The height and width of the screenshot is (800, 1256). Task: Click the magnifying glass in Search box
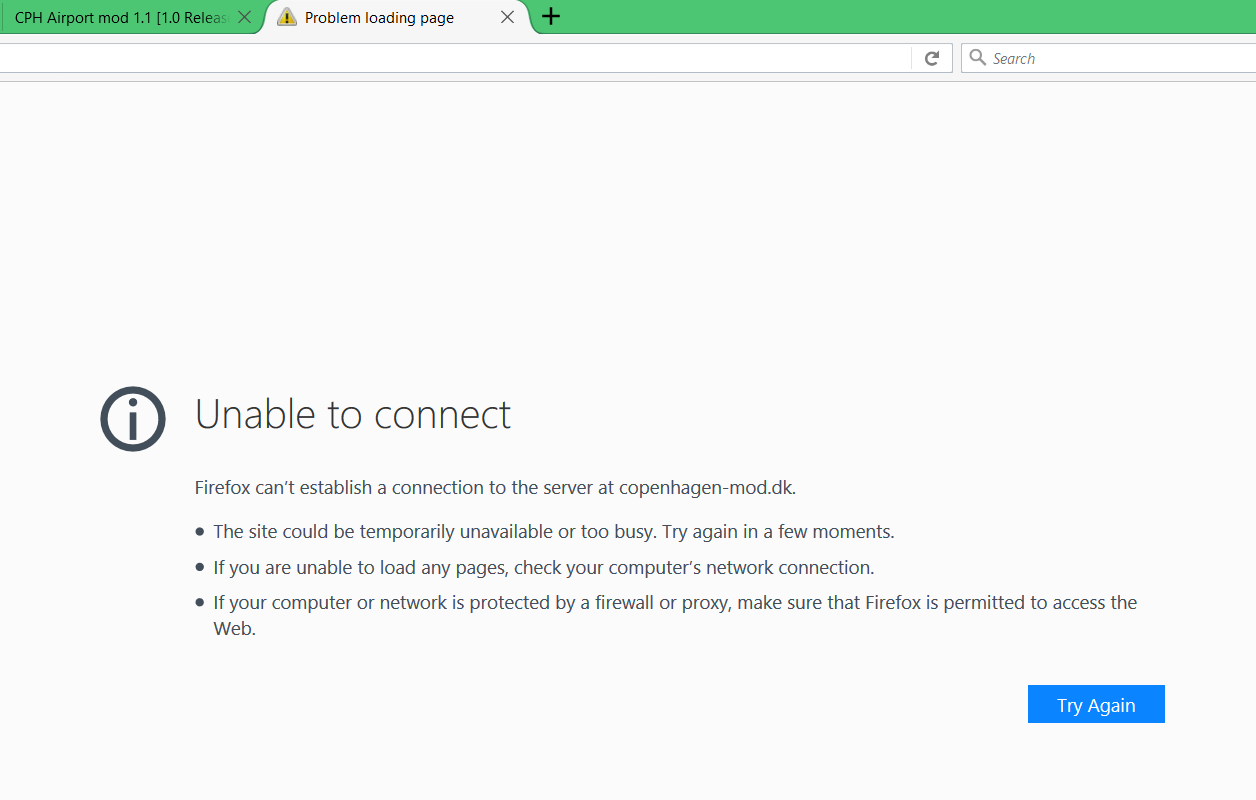[x=978, y=58]
